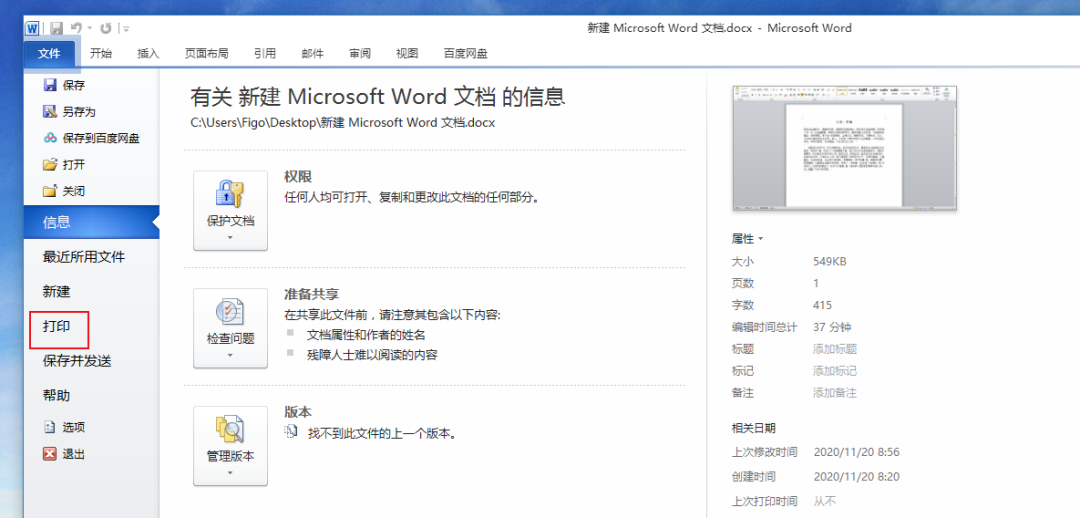Click the 从不 last printed value

point(824,502)
